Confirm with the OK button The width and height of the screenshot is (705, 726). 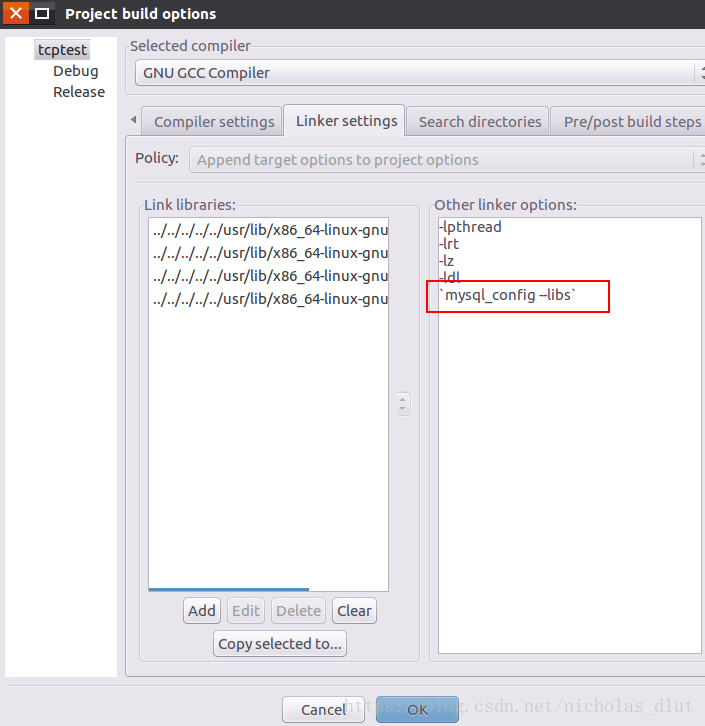tap(417, 709)
